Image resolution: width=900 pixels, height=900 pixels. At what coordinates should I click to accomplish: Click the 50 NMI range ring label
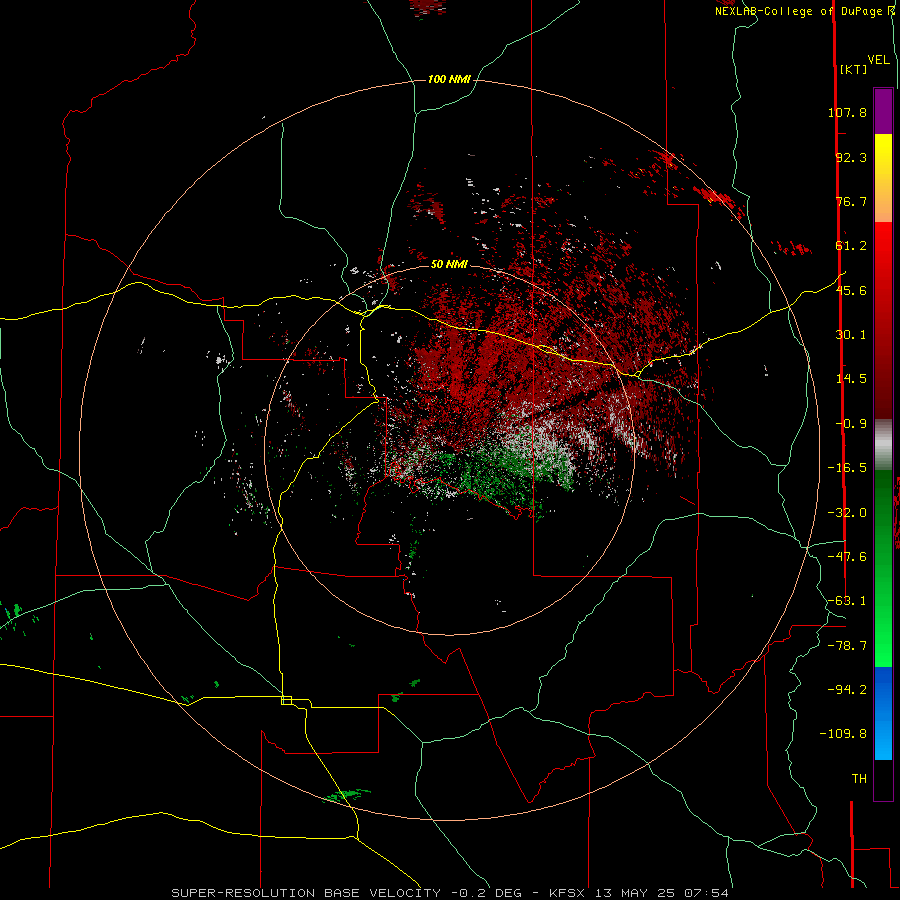click(x=449, y=264)
